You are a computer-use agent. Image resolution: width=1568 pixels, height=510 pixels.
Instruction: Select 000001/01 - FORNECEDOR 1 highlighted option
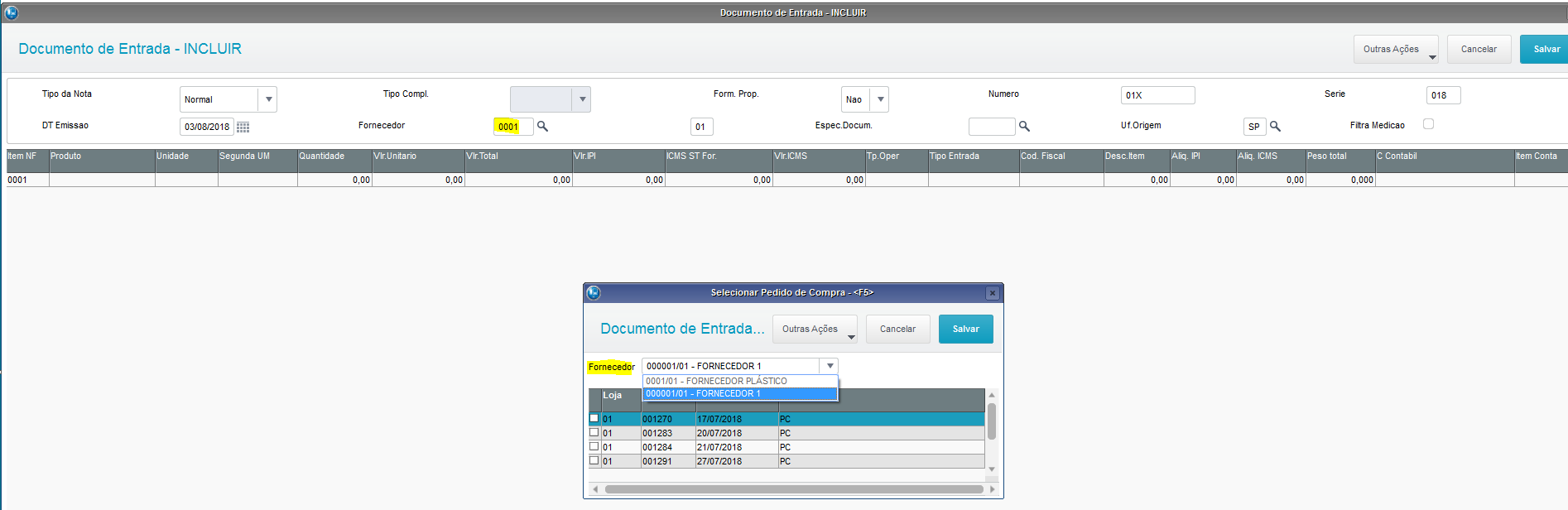[x=740, y=393]
